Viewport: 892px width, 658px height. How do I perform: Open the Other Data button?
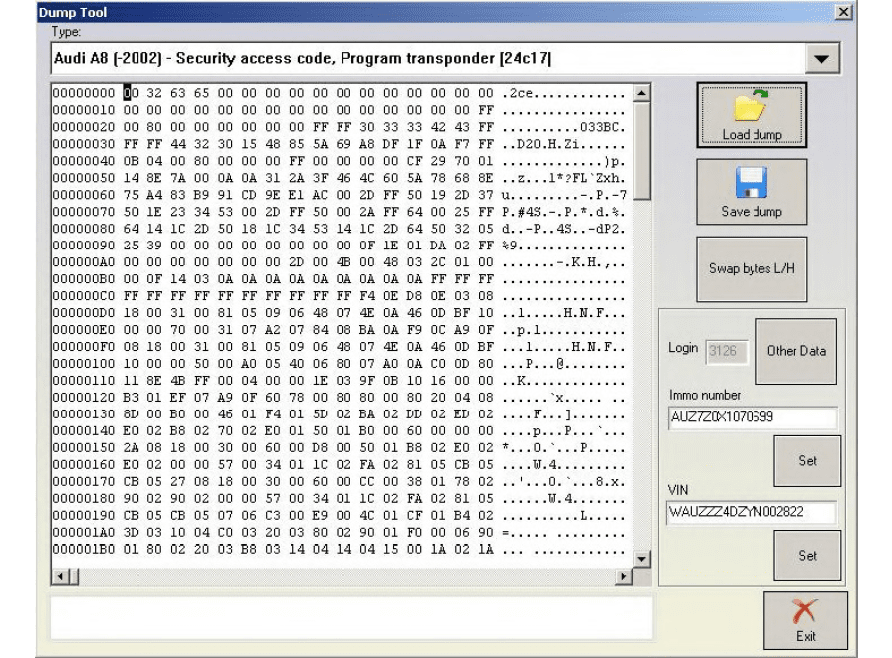pyautogui.click(x=795, y=351)
